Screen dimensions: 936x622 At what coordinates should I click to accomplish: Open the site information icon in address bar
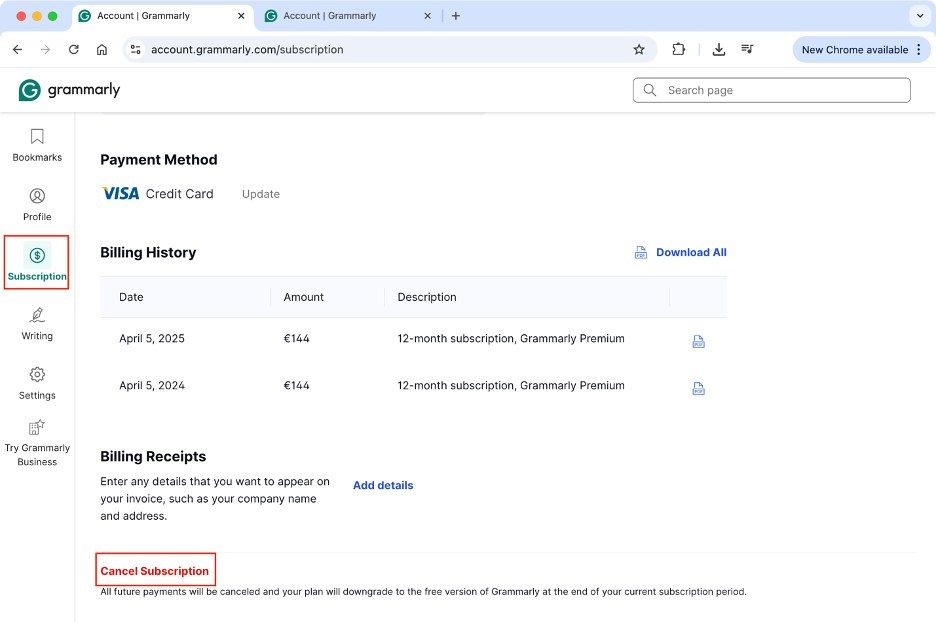tap(135, 47)
